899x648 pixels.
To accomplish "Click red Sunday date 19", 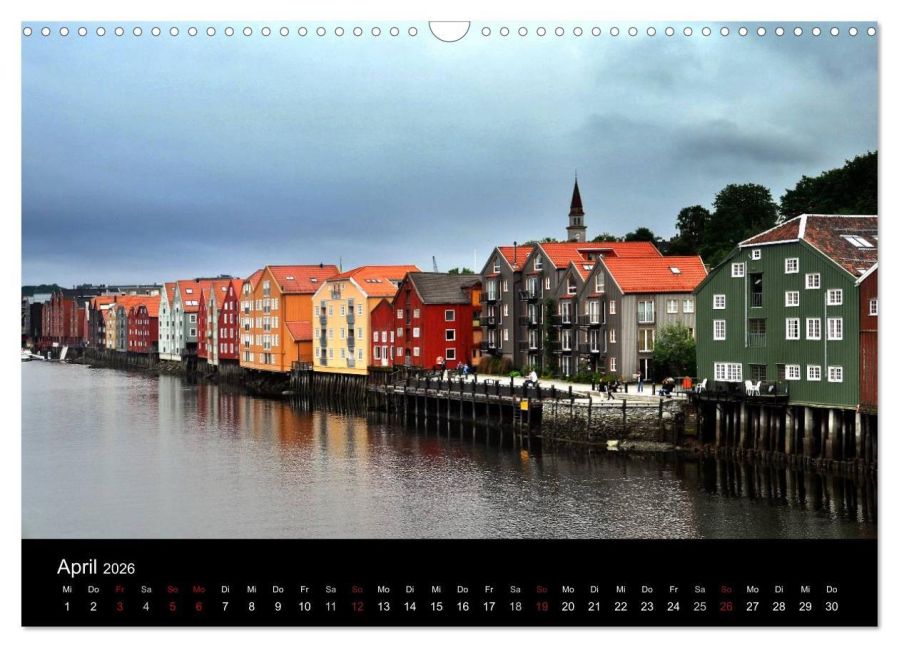I will point(542,606).
